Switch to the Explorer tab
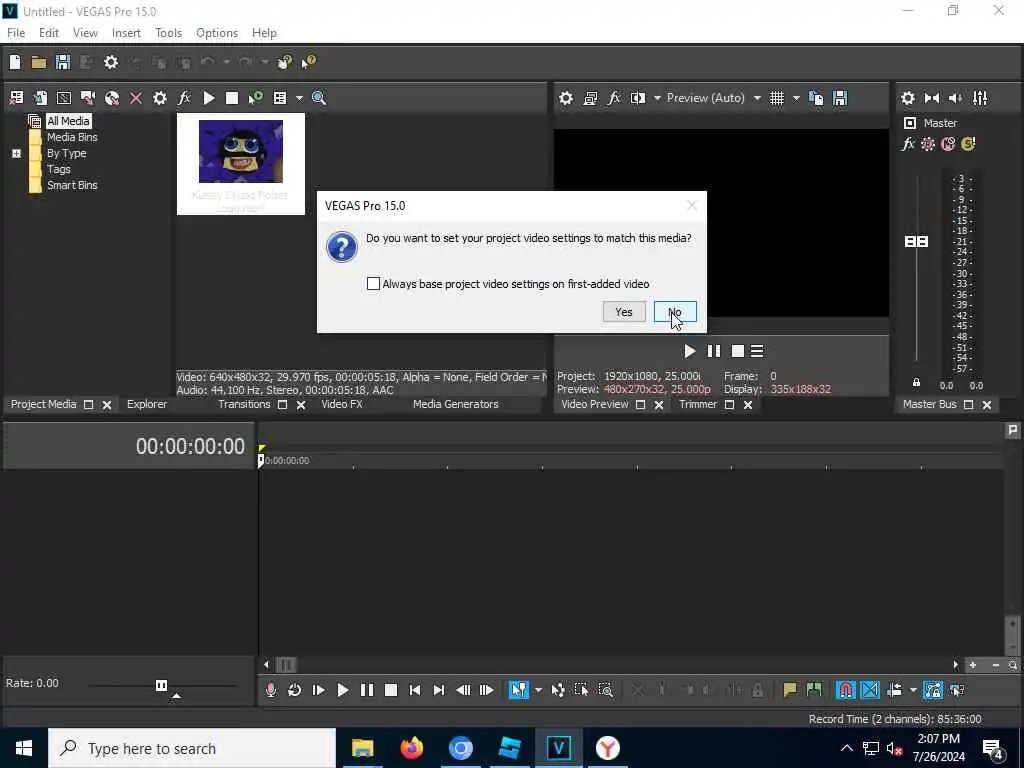 pos(147,404)
